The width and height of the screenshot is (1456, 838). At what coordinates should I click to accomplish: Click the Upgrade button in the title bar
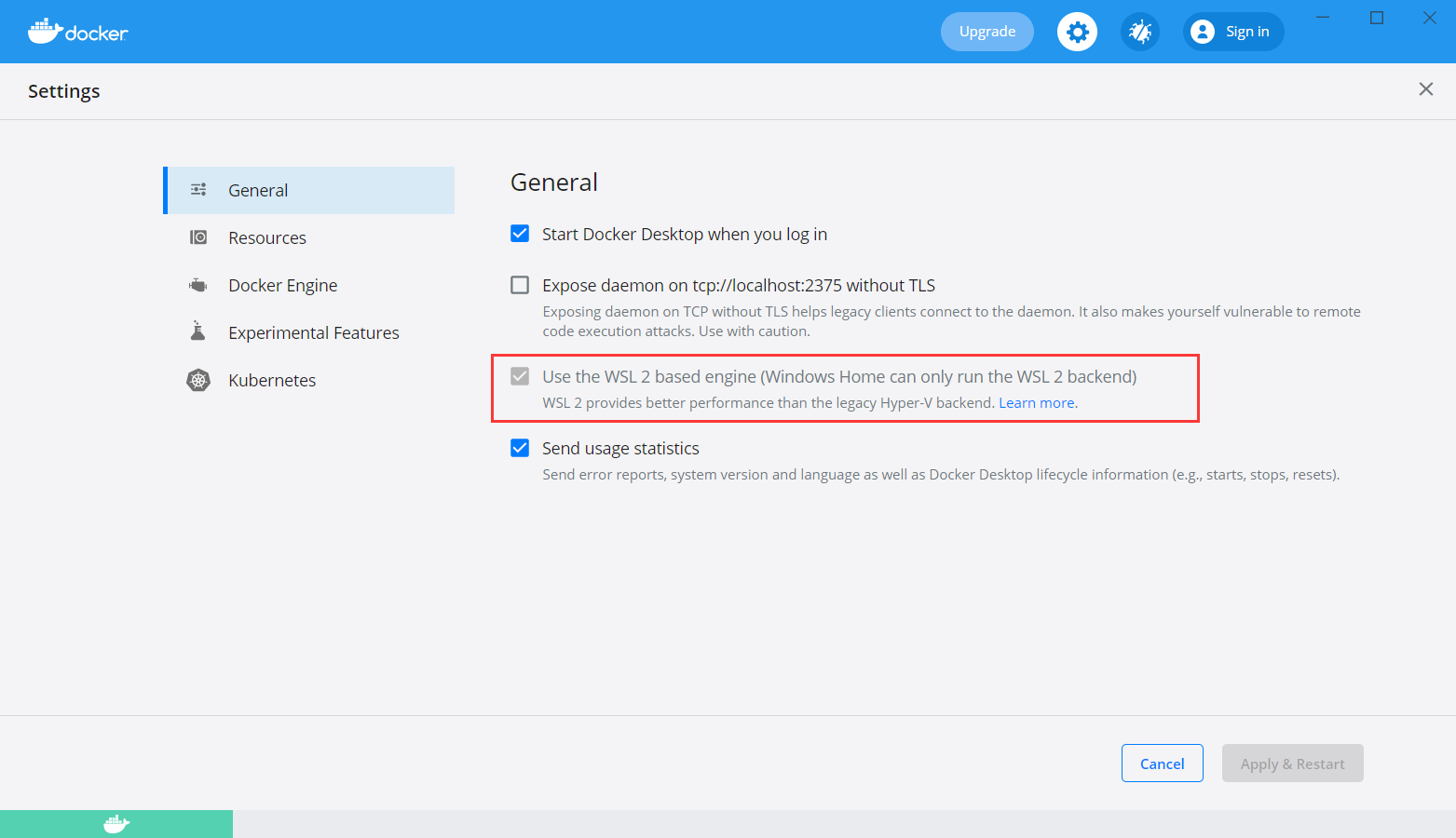click(987, 31)
